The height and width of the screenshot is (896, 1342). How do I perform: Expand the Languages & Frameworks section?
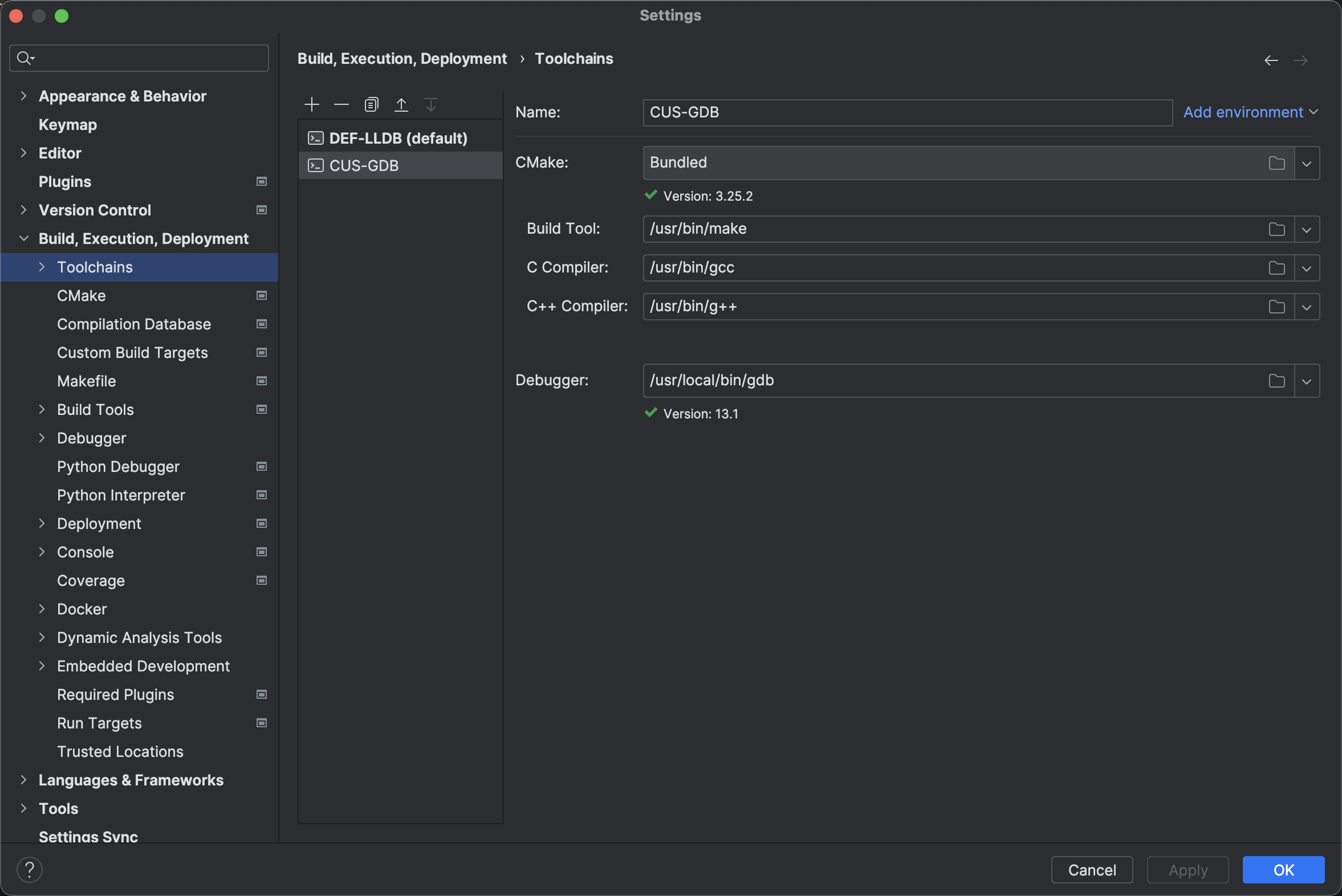point(23,780)
